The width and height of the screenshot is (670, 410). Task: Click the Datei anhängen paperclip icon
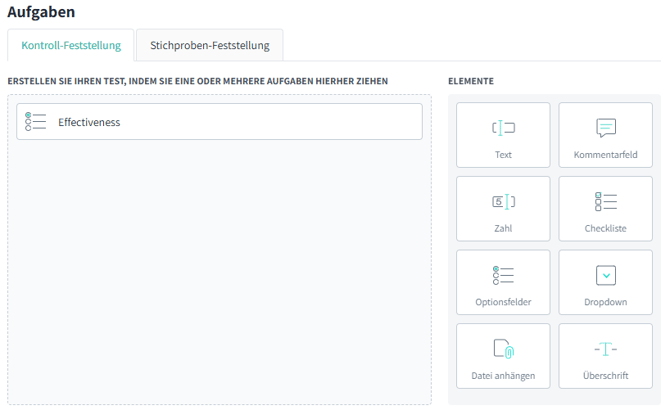(503, 349)
